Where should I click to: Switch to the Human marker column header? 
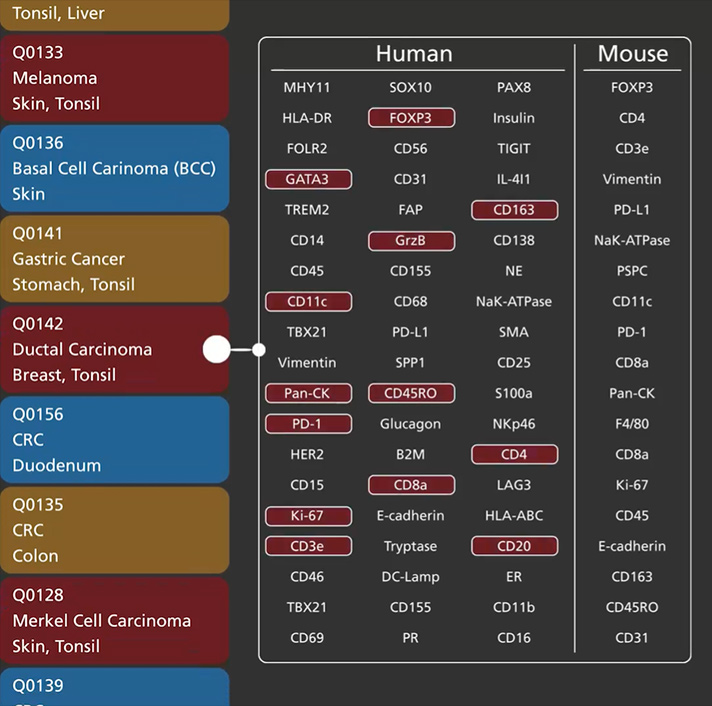414,54
